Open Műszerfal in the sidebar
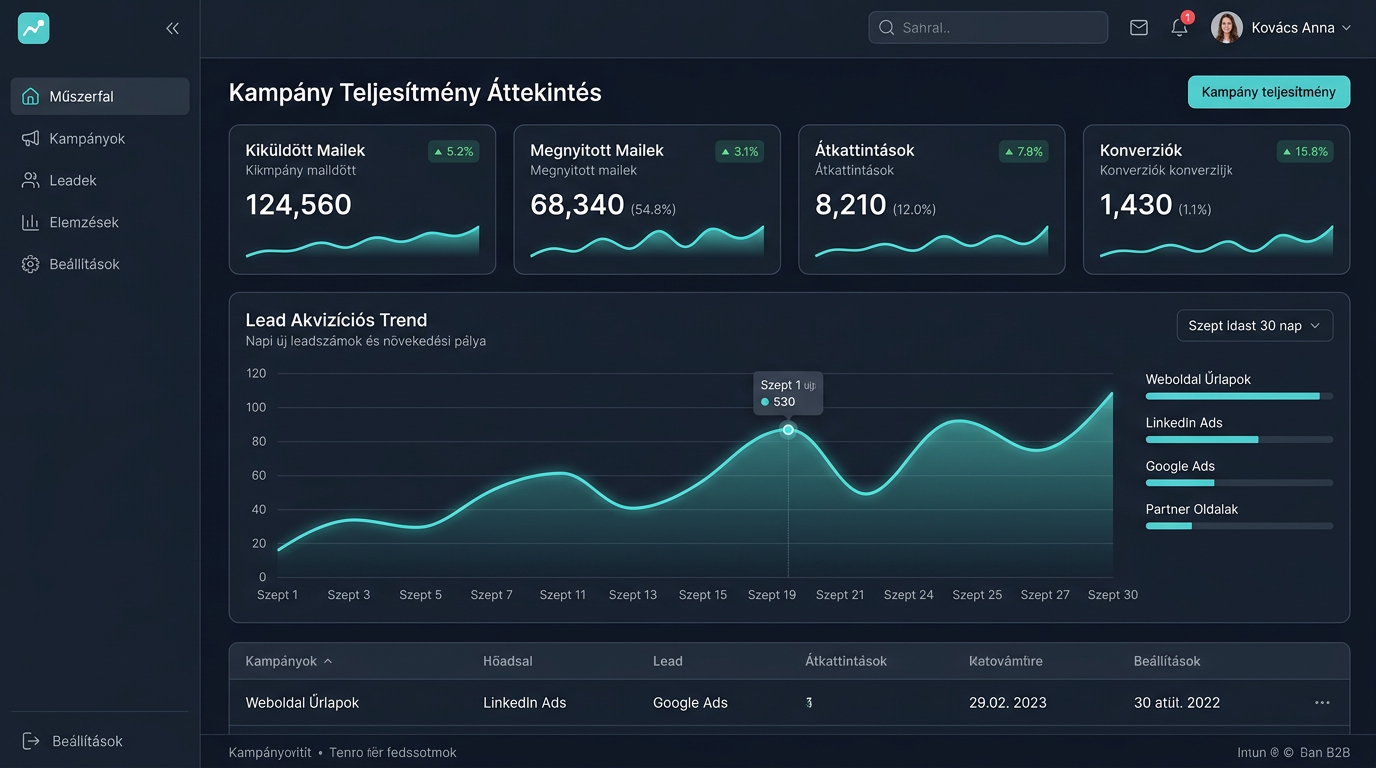 100,97
